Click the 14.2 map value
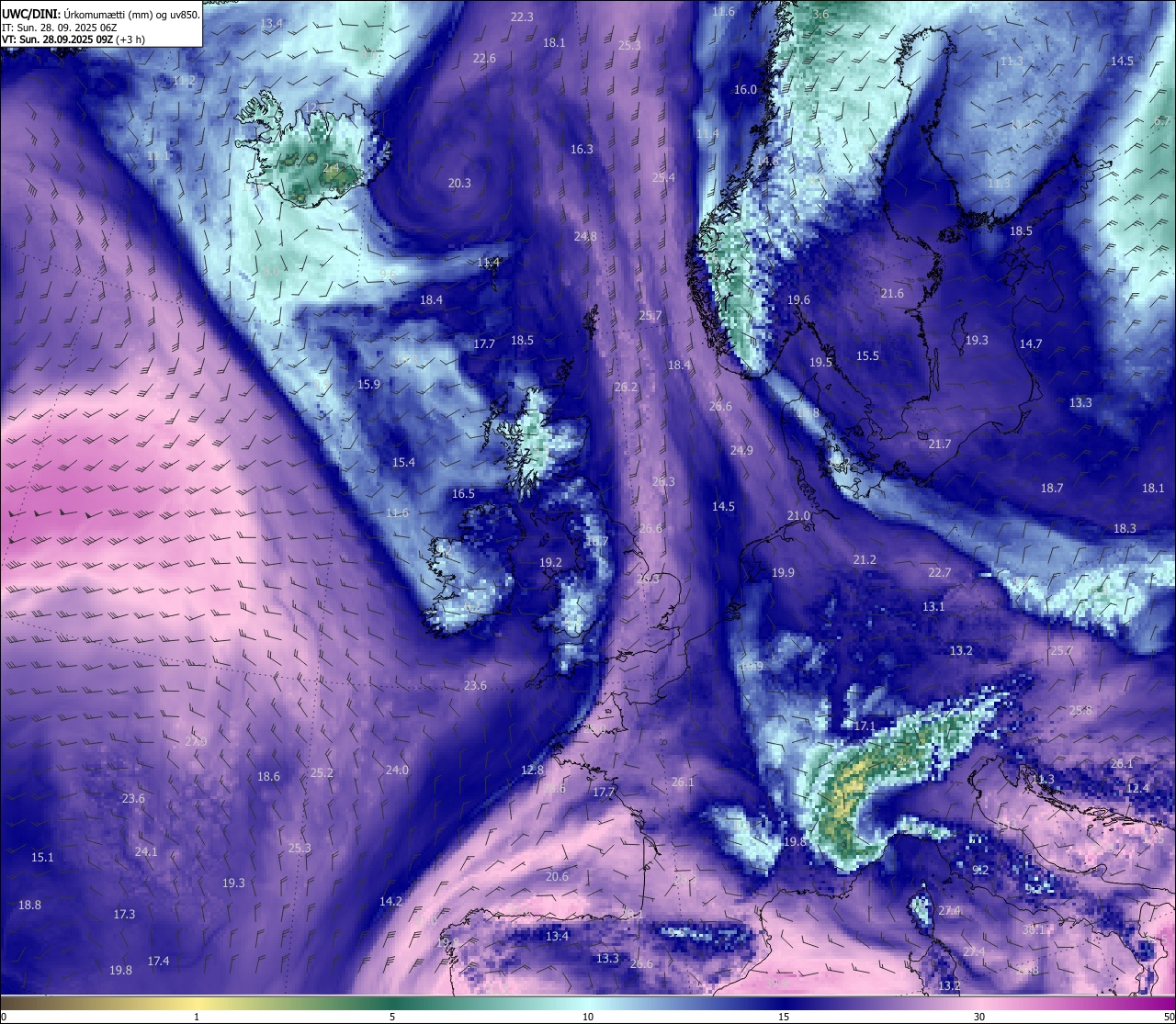1176x1024 pixels. [x=390, y=901]
